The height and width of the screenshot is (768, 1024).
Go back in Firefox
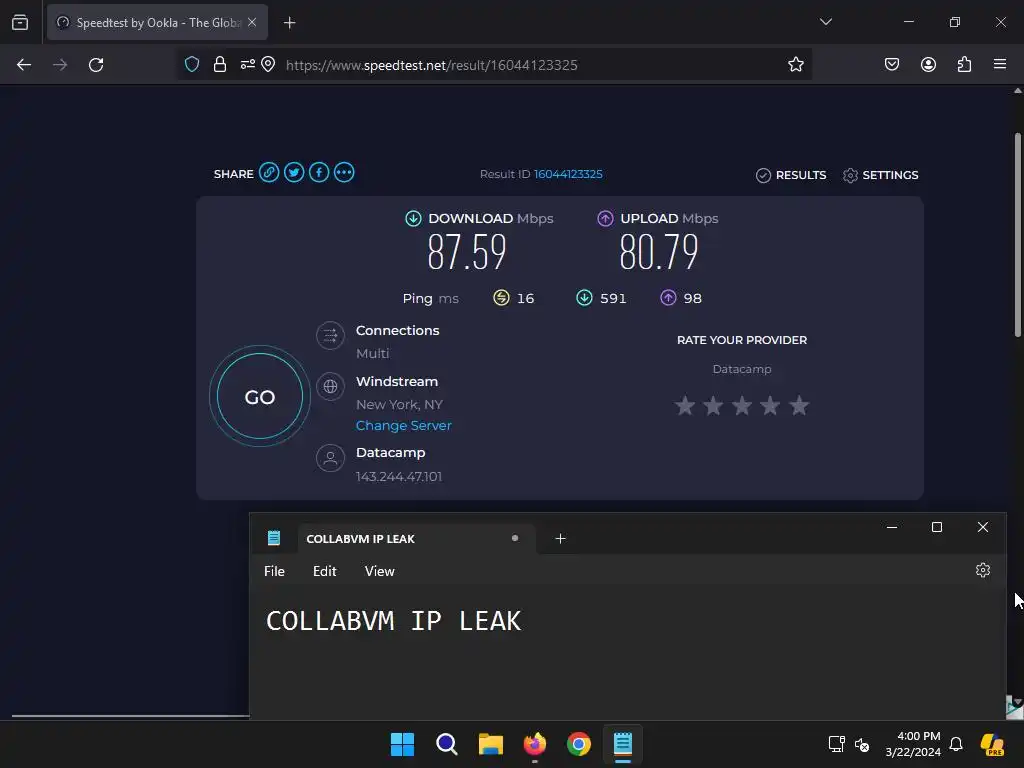(x=24, y=65)
